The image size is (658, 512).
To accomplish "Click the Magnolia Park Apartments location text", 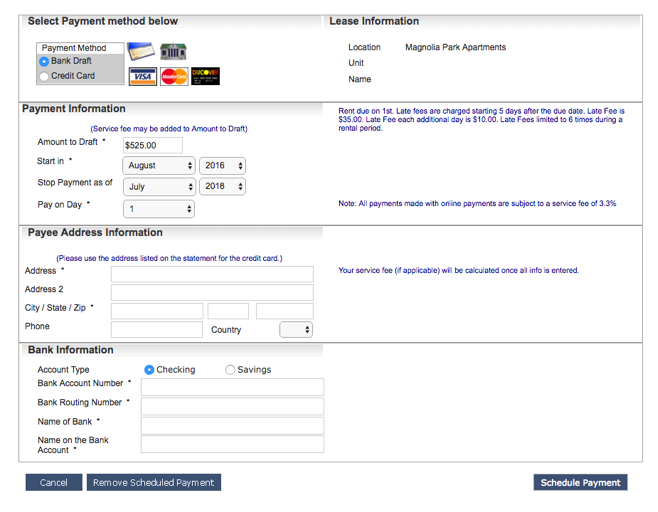I will coord(455,47).
